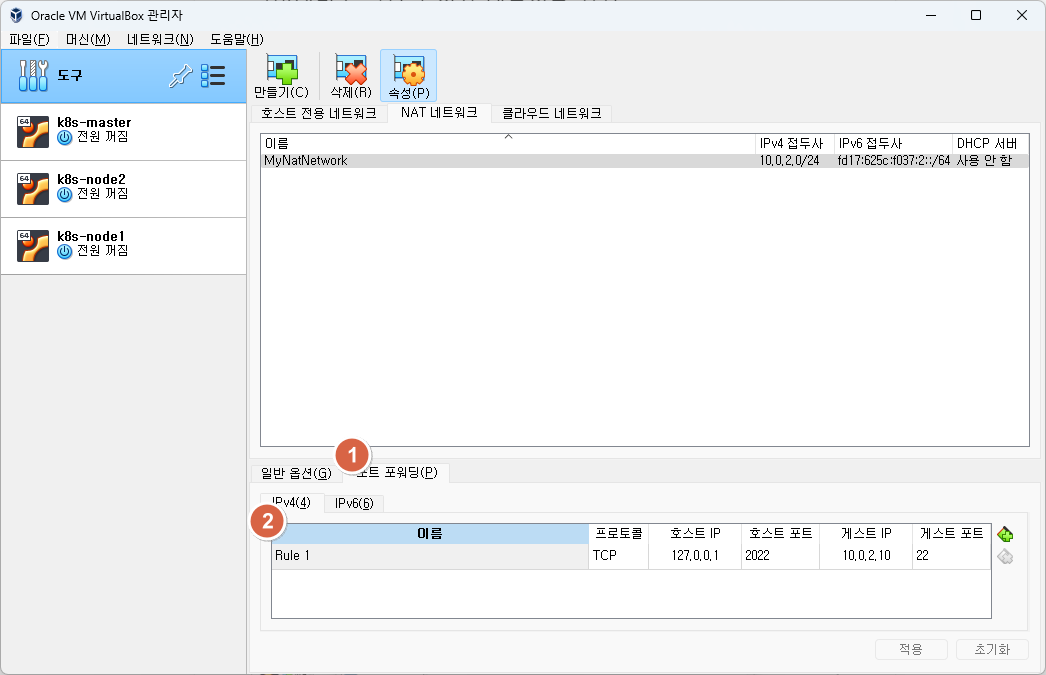
Task: Click the 프로토콜 column header
Action: click(618, 534)
